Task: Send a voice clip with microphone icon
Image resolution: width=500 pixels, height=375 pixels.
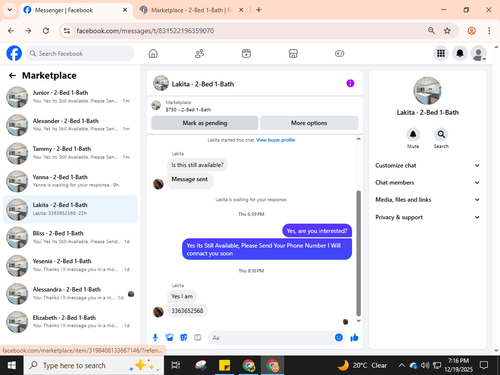Action: click(155, 338)
